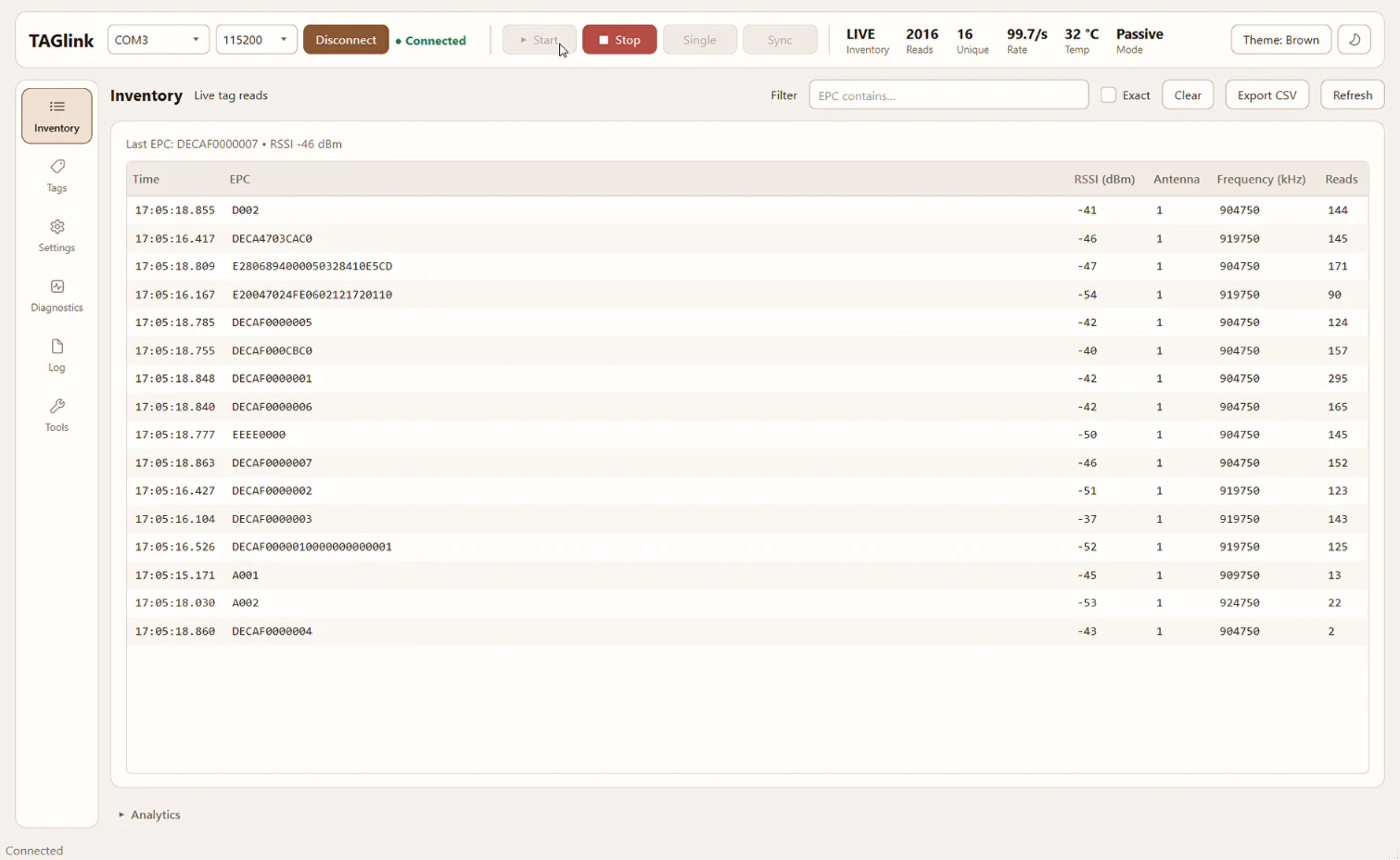The width and height of the screenshot is (1400, 860).
Task: Open the Tools sidebar panel
Action: click(x=57, y=415)
